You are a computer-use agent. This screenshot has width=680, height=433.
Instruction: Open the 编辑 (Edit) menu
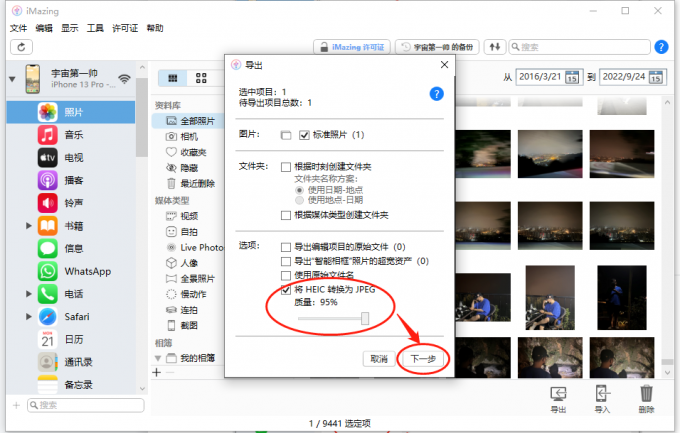click(44, 28)
